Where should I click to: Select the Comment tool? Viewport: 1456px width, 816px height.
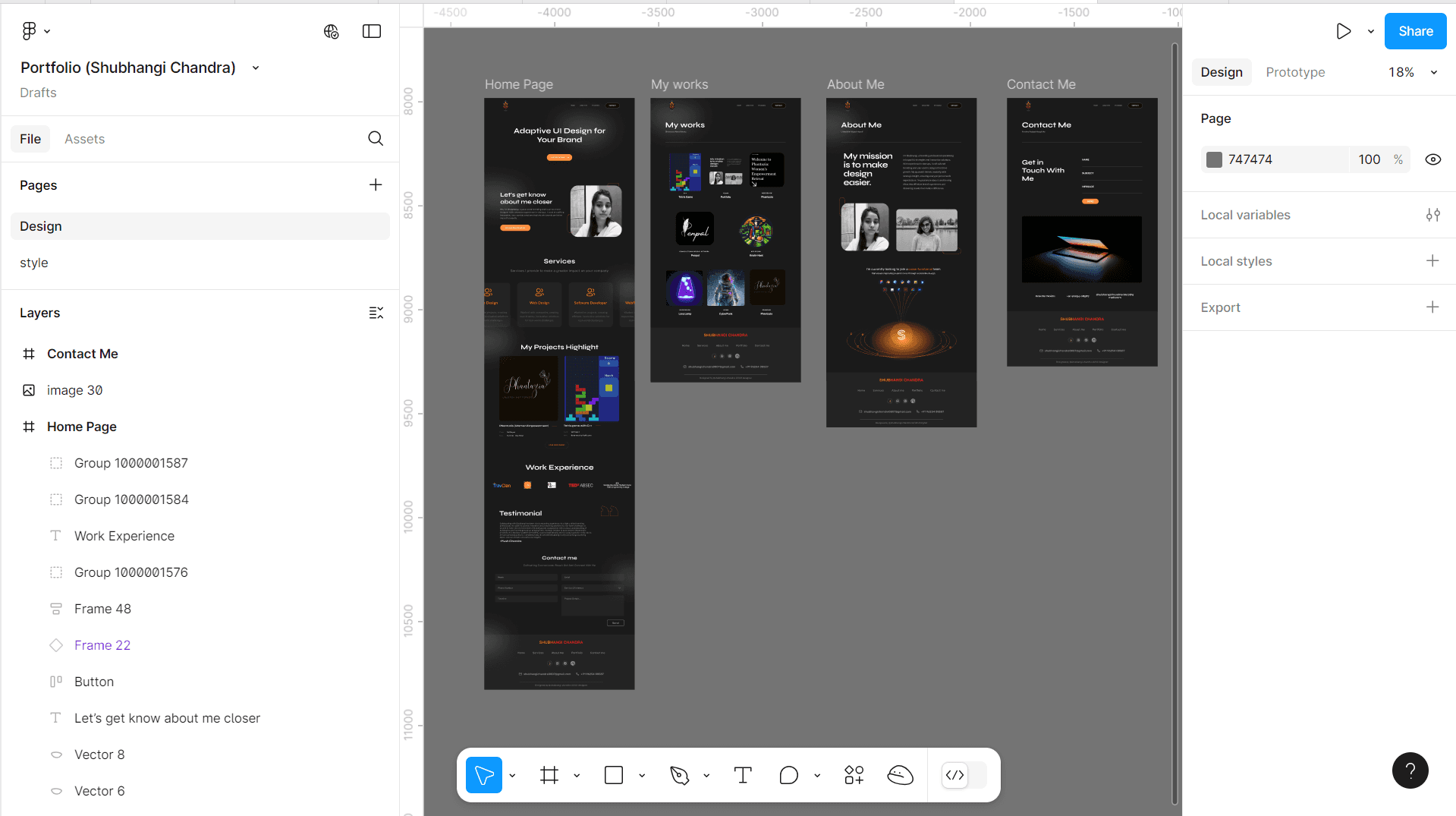pos(789,775)
